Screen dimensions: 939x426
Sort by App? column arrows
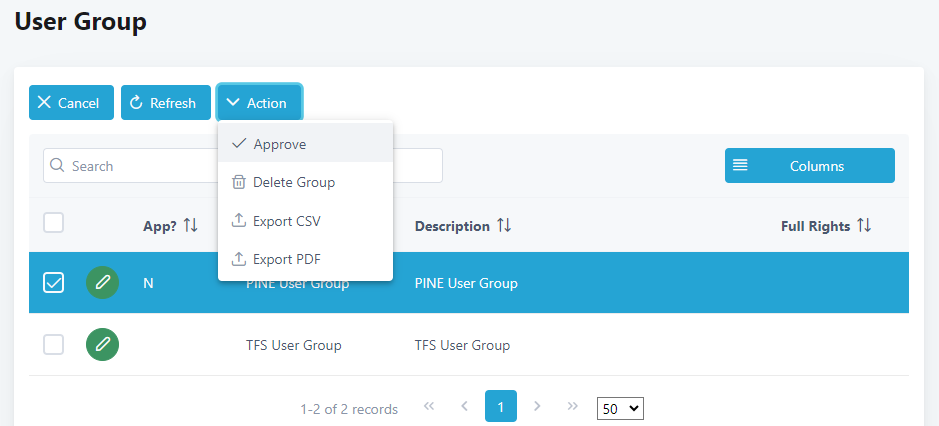coord(190,225)
